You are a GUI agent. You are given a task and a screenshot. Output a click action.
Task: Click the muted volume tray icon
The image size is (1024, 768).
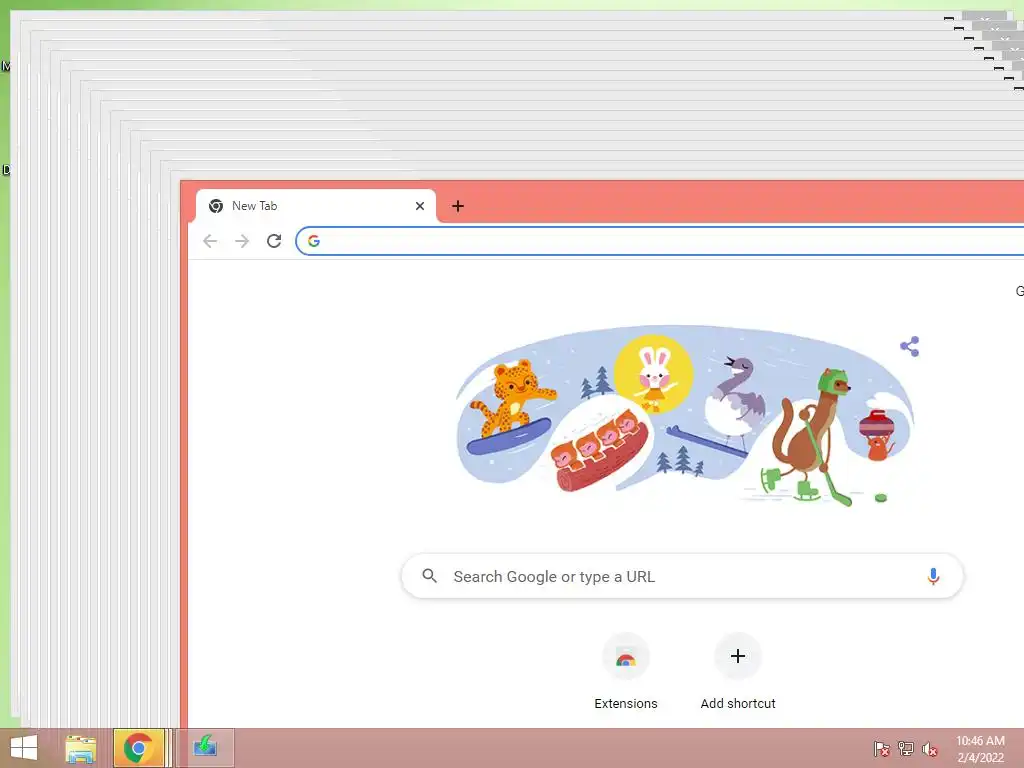tap(930, 748)
